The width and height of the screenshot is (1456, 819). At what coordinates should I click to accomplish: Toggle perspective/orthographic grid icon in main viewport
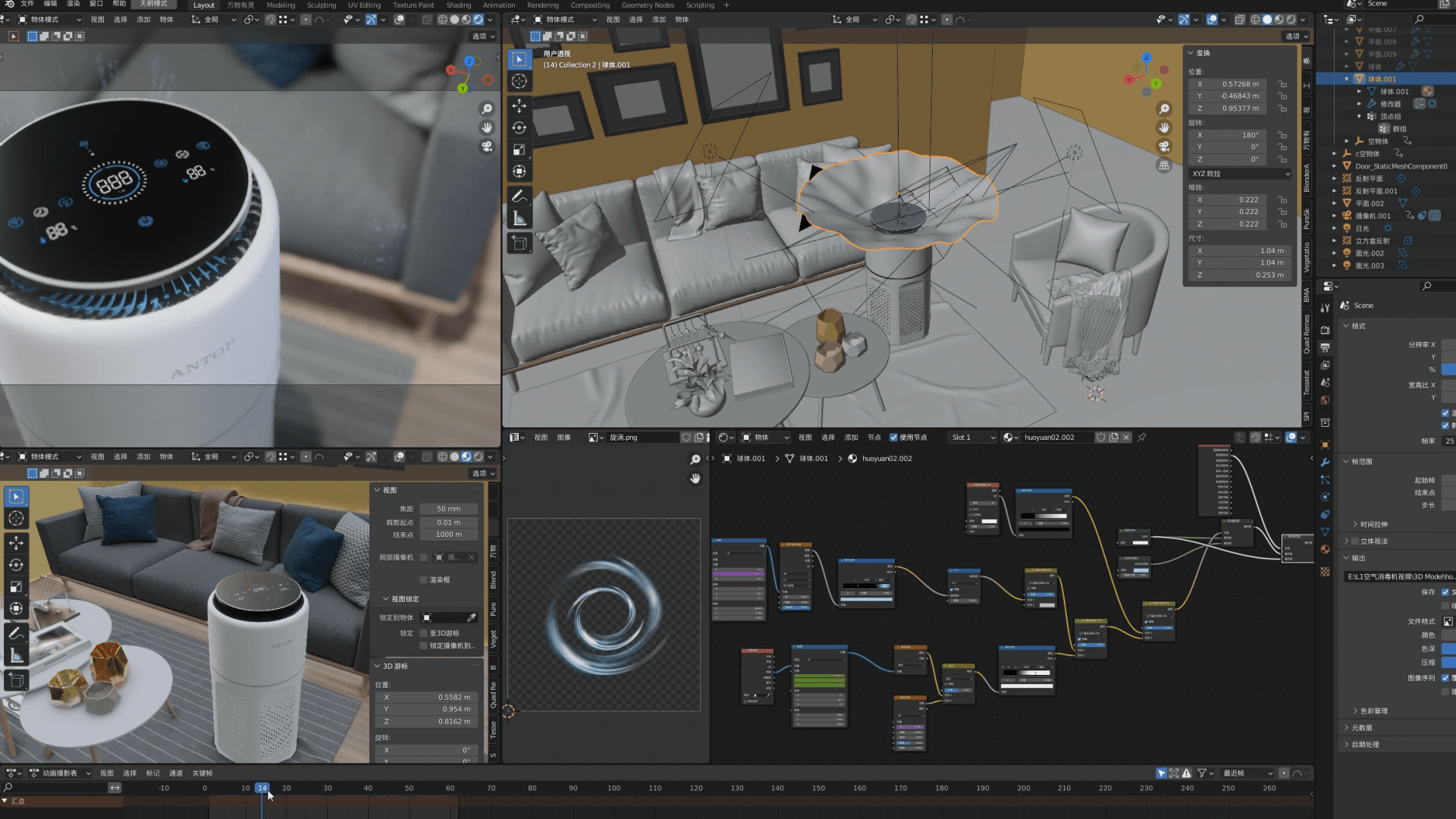click(x=1164, y=165)
